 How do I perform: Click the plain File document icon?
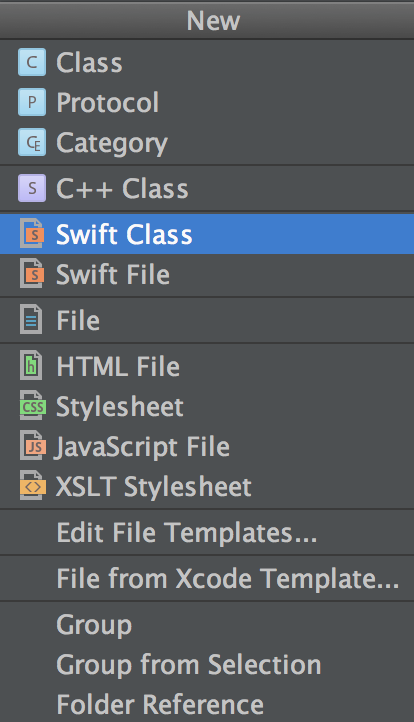pos(31,320)
